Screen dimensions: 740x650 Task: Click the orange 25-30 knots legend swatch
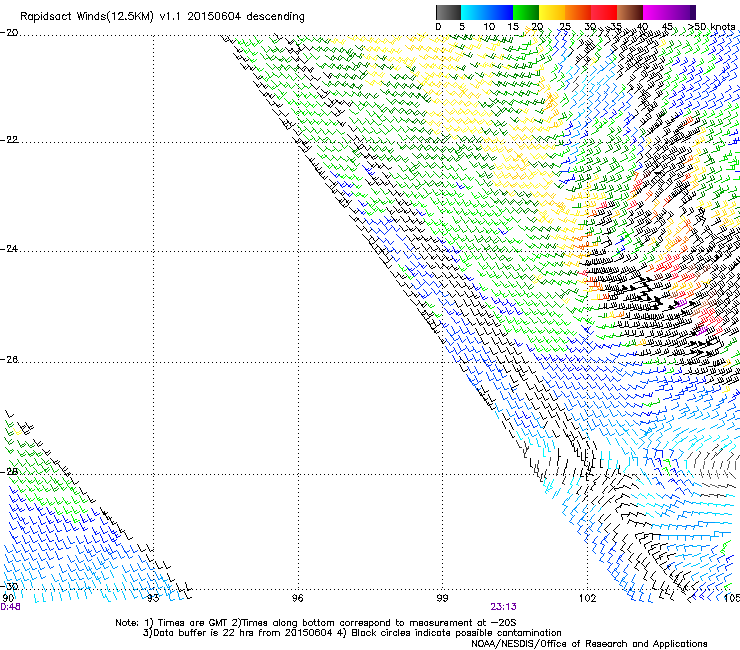(x=578, y=12)
